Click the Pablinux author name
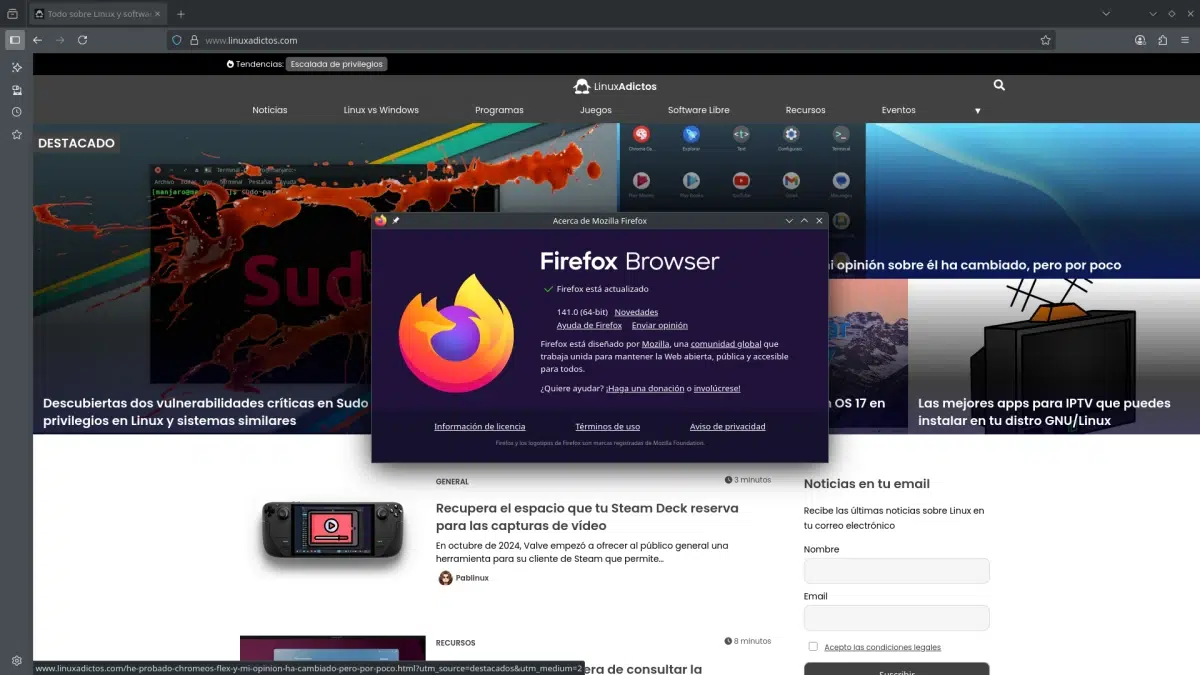 pyautogui.click(x=472, y=578)
